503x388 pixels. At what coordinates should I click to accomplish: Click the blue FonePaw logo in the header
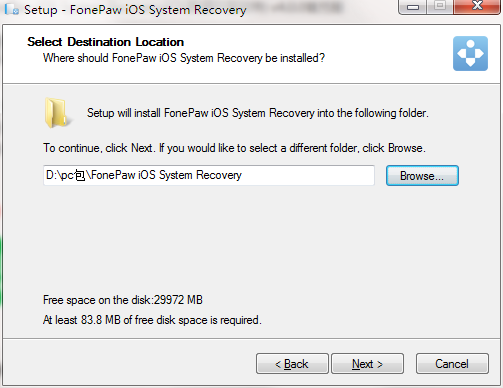point(470,53)
